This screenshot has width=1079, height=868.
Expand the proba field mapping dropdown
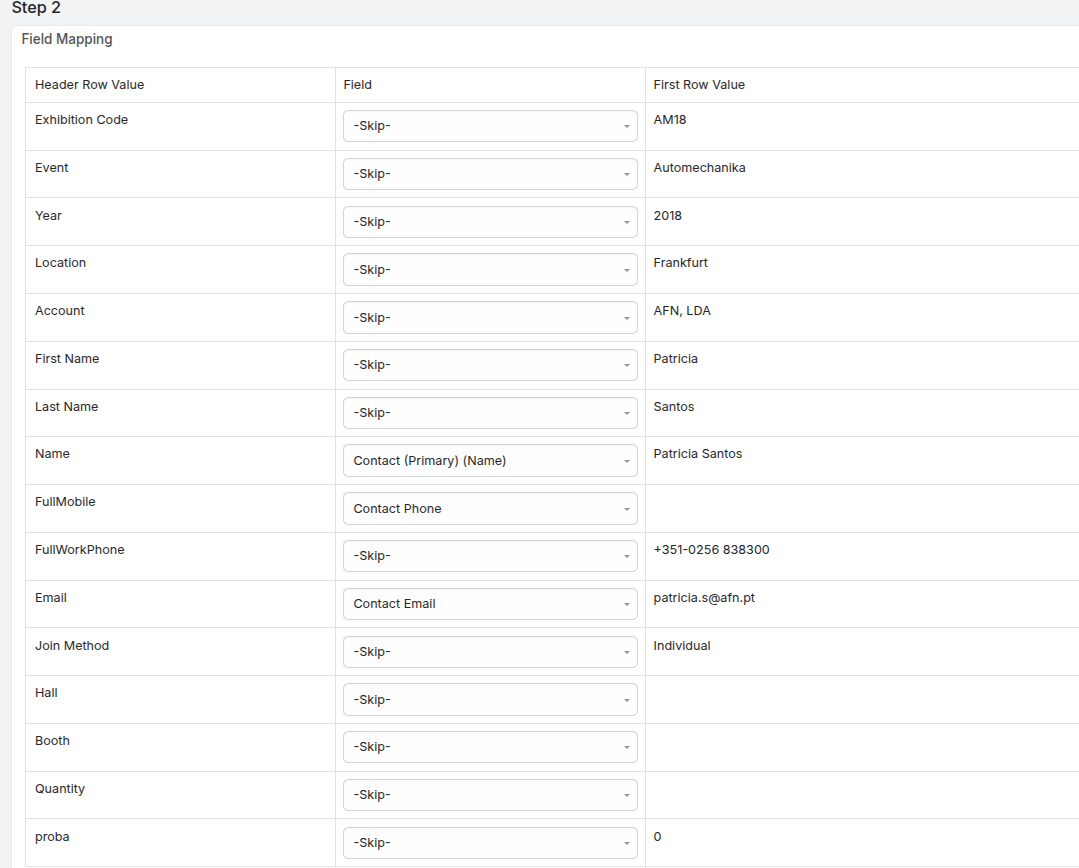490,843
